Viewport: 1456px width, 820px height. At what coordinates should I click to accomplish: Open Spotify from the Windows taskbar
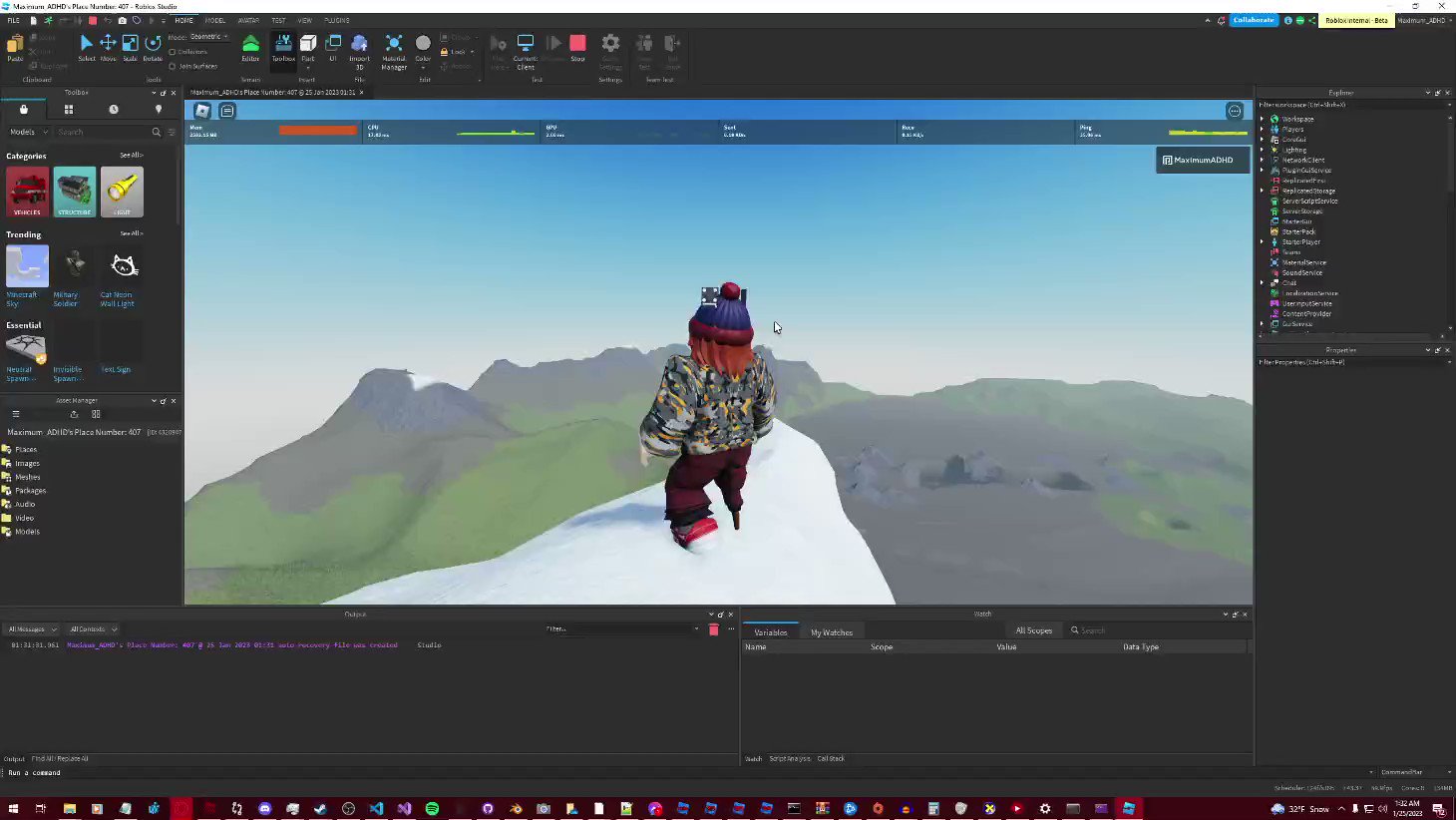(x=432, y=808)
